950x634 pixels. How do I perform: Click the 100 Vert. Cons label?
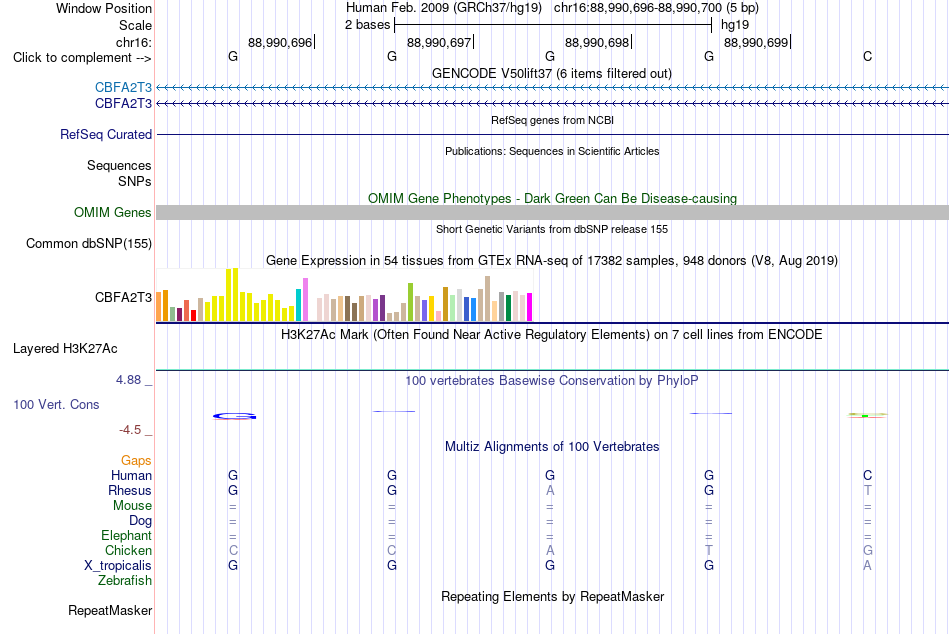[56, 404]
